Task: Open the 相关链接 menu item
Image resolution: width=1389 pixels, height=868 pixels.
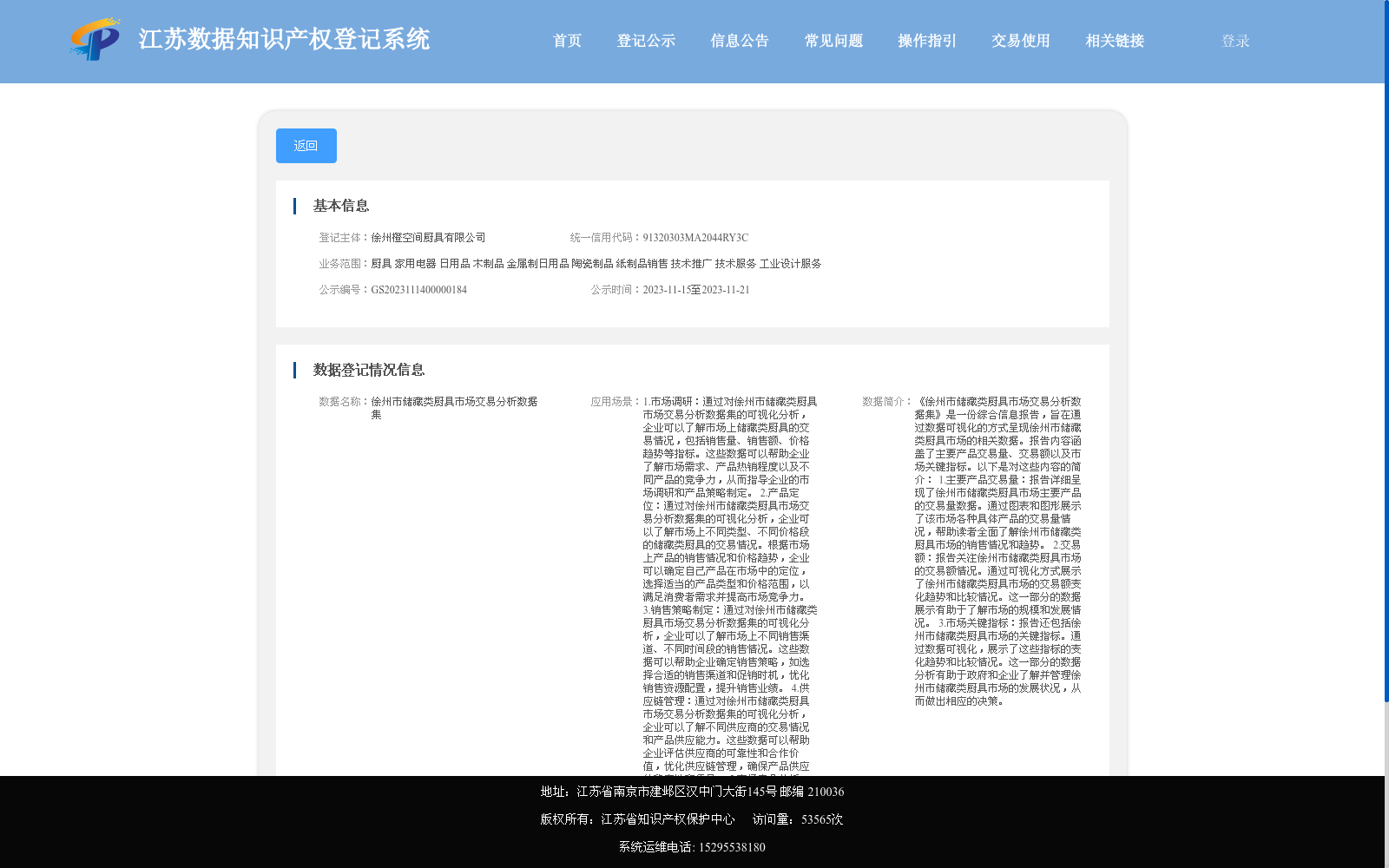Action: point(1115,41)
